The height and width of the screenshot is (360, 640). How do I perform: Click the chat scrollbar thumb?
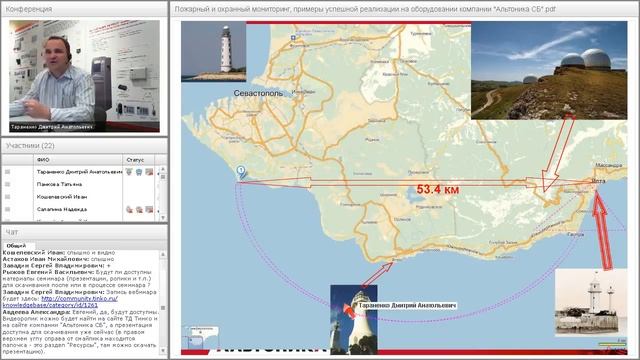pos(163,308)
